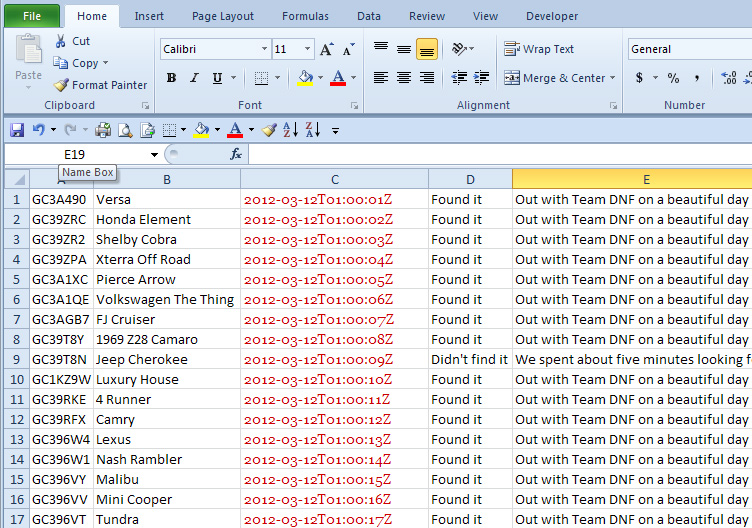752x528 pixels.
Task: Expand Name Box dropdown arrow
Action: (154, 154)
